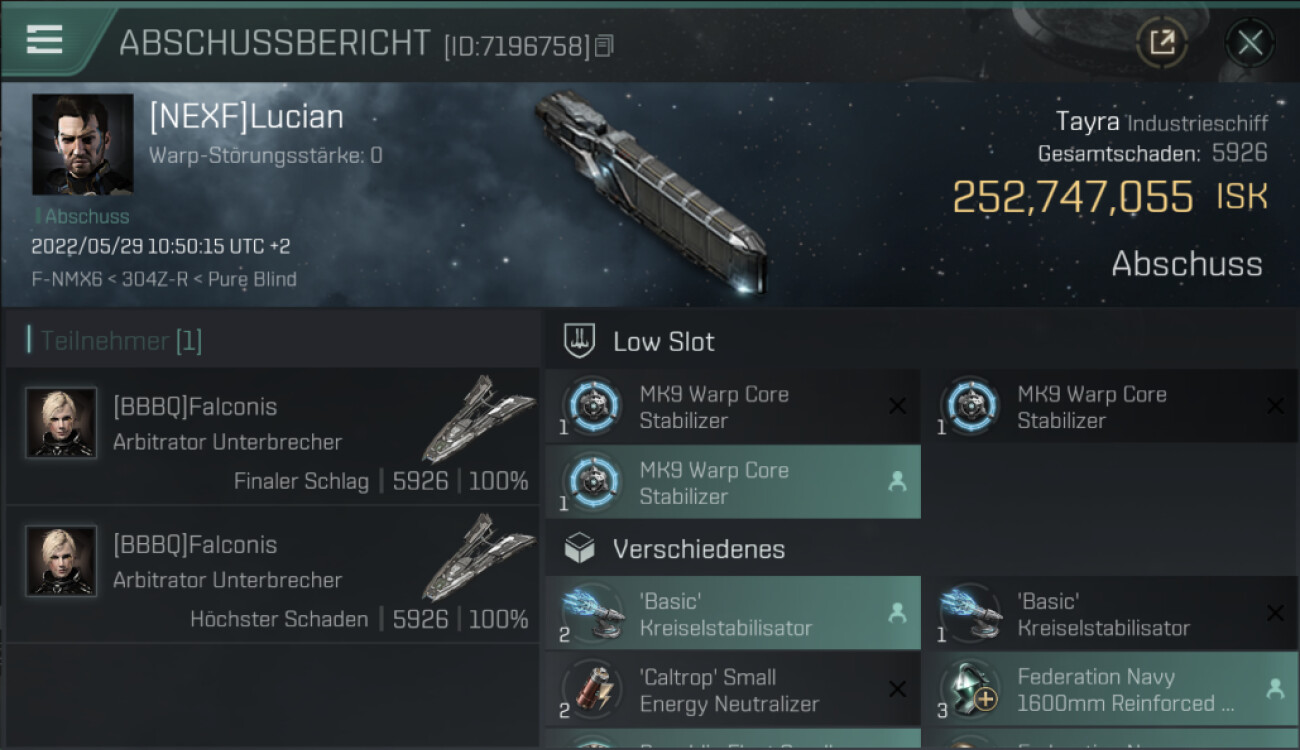Select Falconis portrait in Höchster Schaden row
Viewport: 1300px width, 750px height.
[61, 561]
